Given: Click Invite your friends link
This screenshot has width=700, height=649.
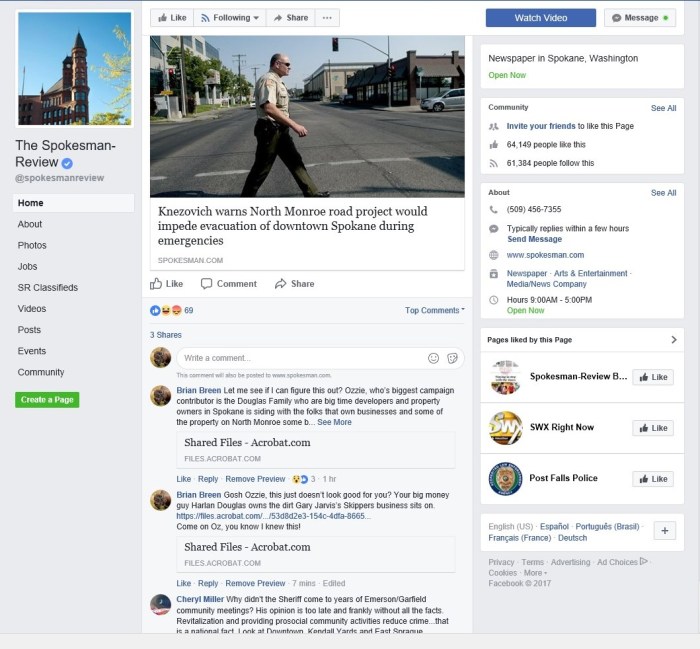Looking at the screenshot, I should (541, 126).
